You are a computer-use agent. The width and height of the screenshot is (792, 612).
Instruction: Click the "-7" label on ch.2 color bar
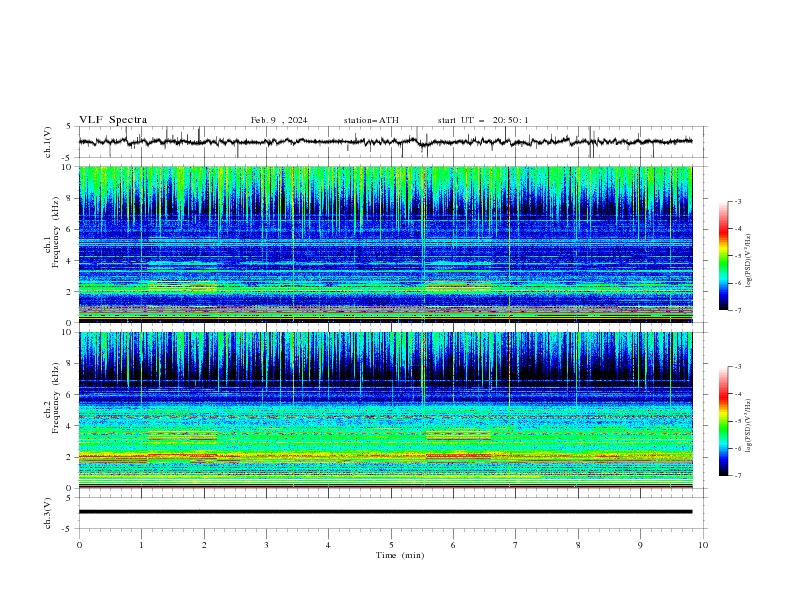tap(737, 476)
